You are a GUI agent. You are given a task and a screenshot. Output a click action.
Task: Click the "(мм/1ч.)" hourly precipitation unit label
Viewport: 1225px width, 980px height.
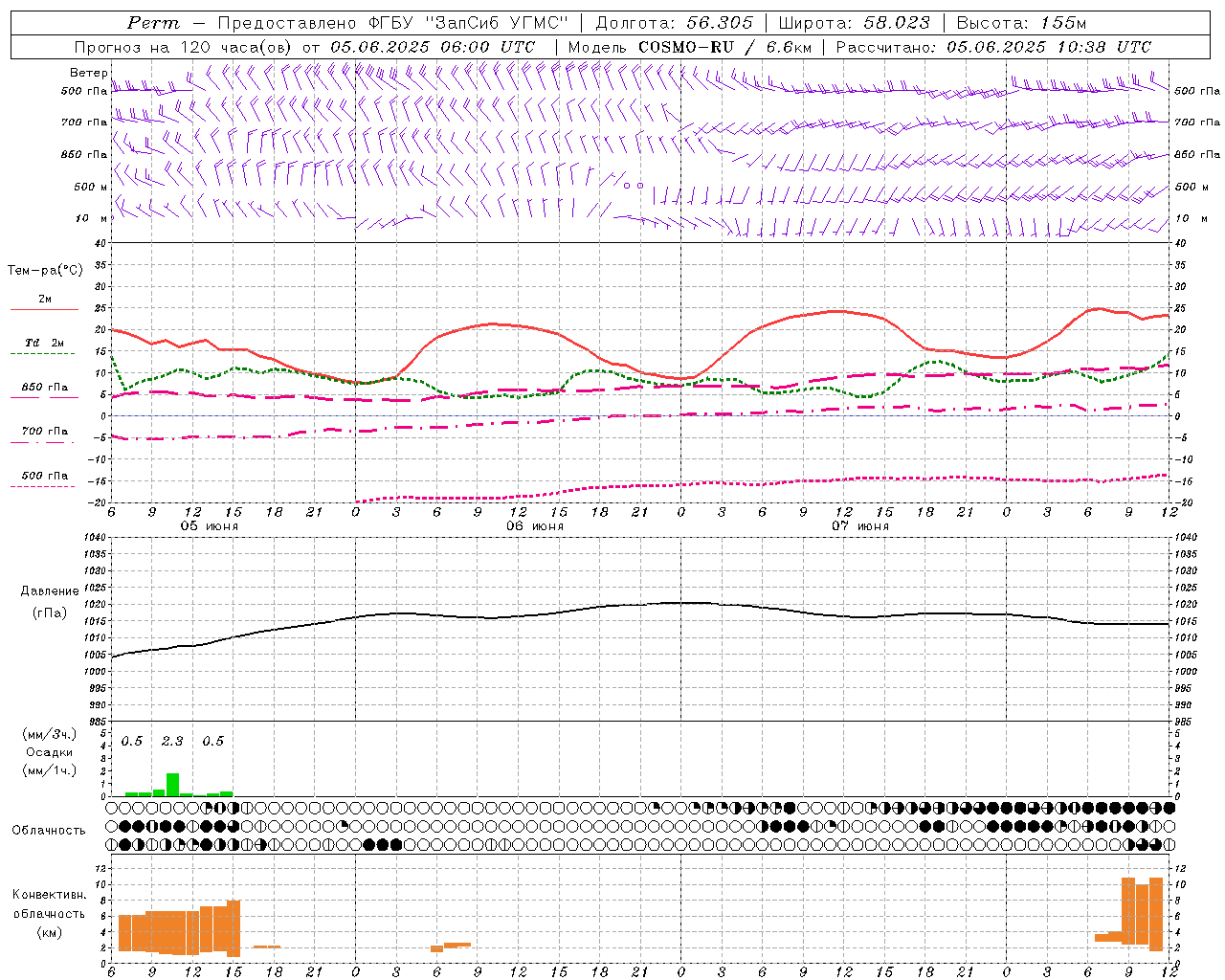click(49, 770)
